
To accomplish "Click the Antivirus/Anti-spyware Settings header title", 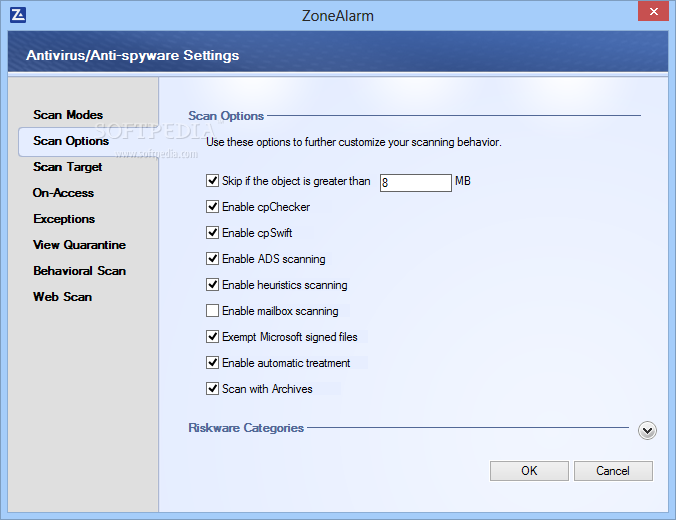I will (x=133, y=55).
